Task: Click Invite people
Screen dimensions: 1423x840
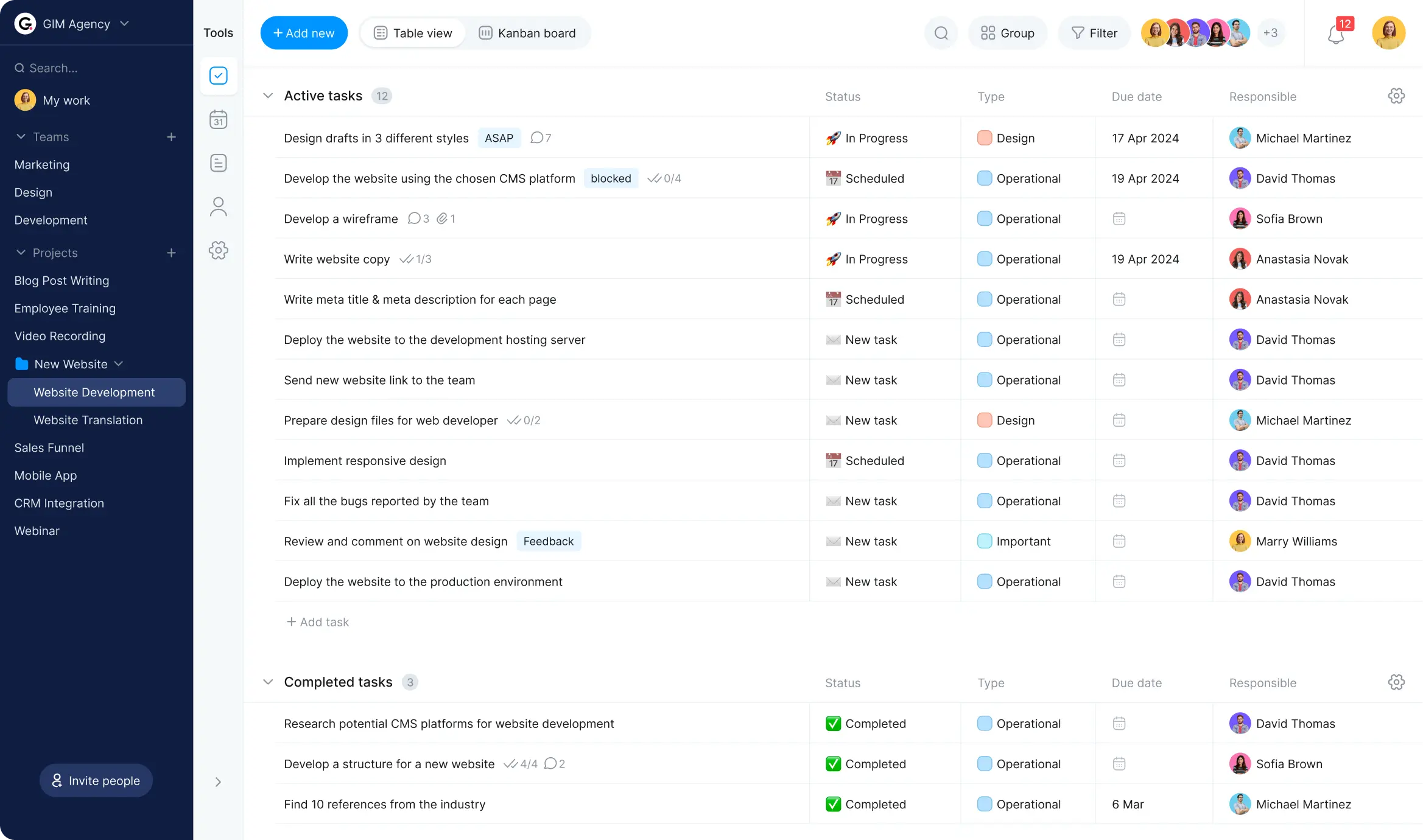Action: pyautogui.click(x=96, y=781)
